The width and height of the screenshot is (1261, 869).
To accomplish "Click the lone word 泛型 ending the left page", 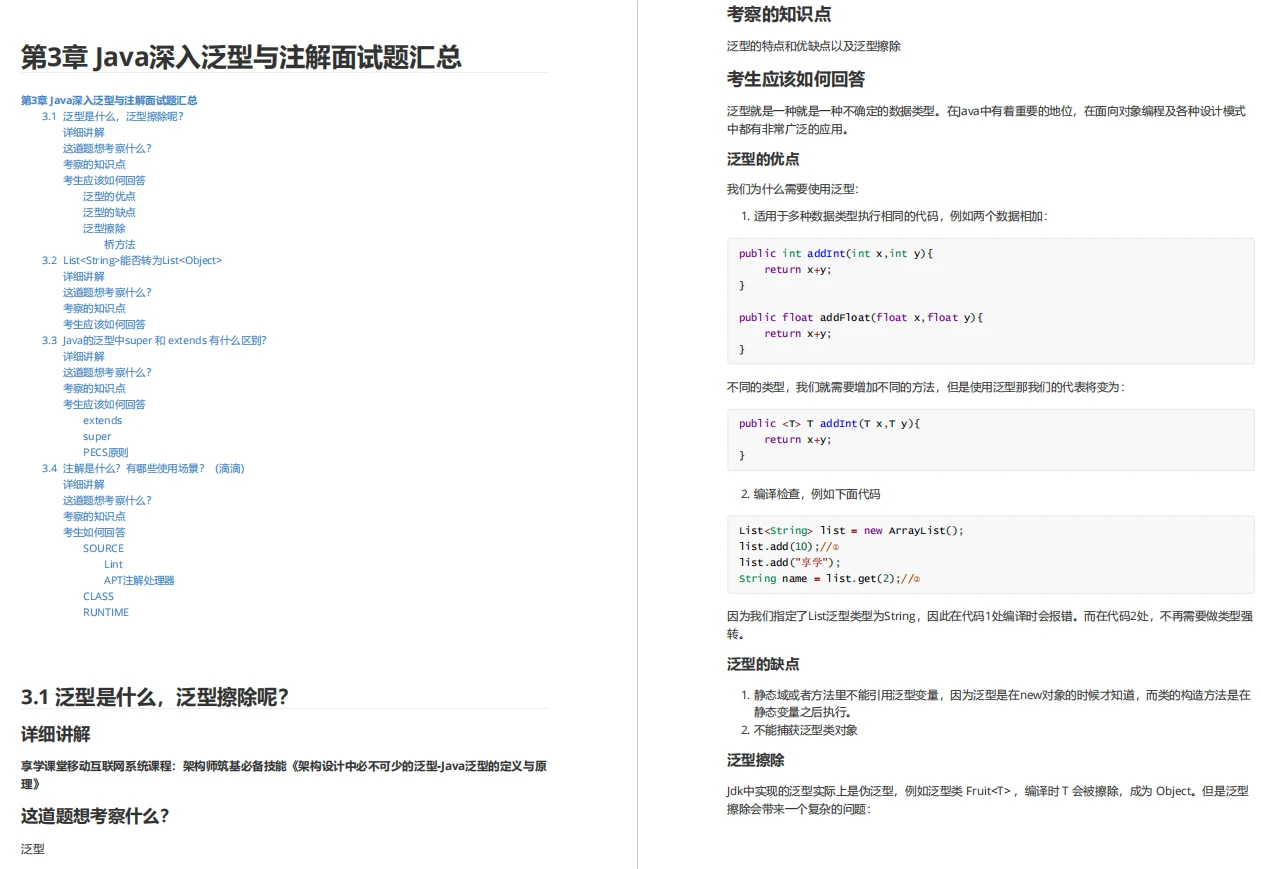I will coord(33,849).
